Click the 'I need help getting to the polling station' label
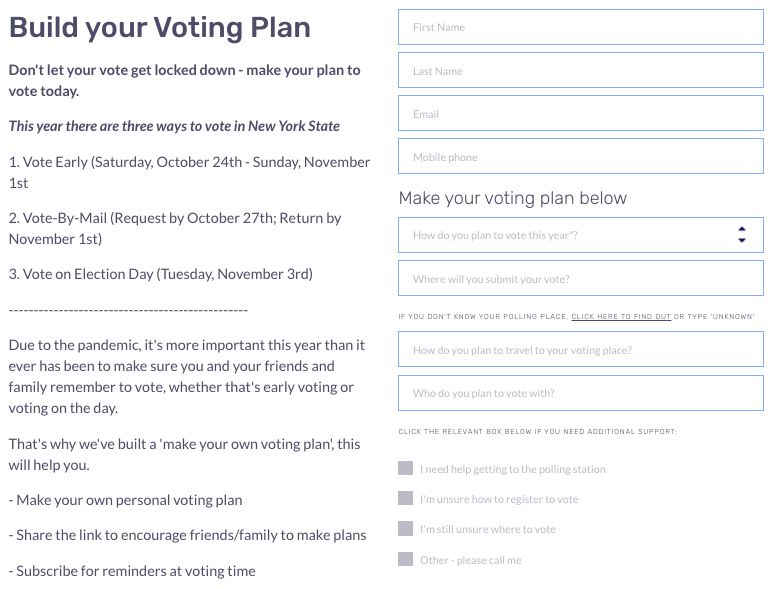The width and height of the screenshot is (777, 589). pyautogui.click(x=513, y=469)
